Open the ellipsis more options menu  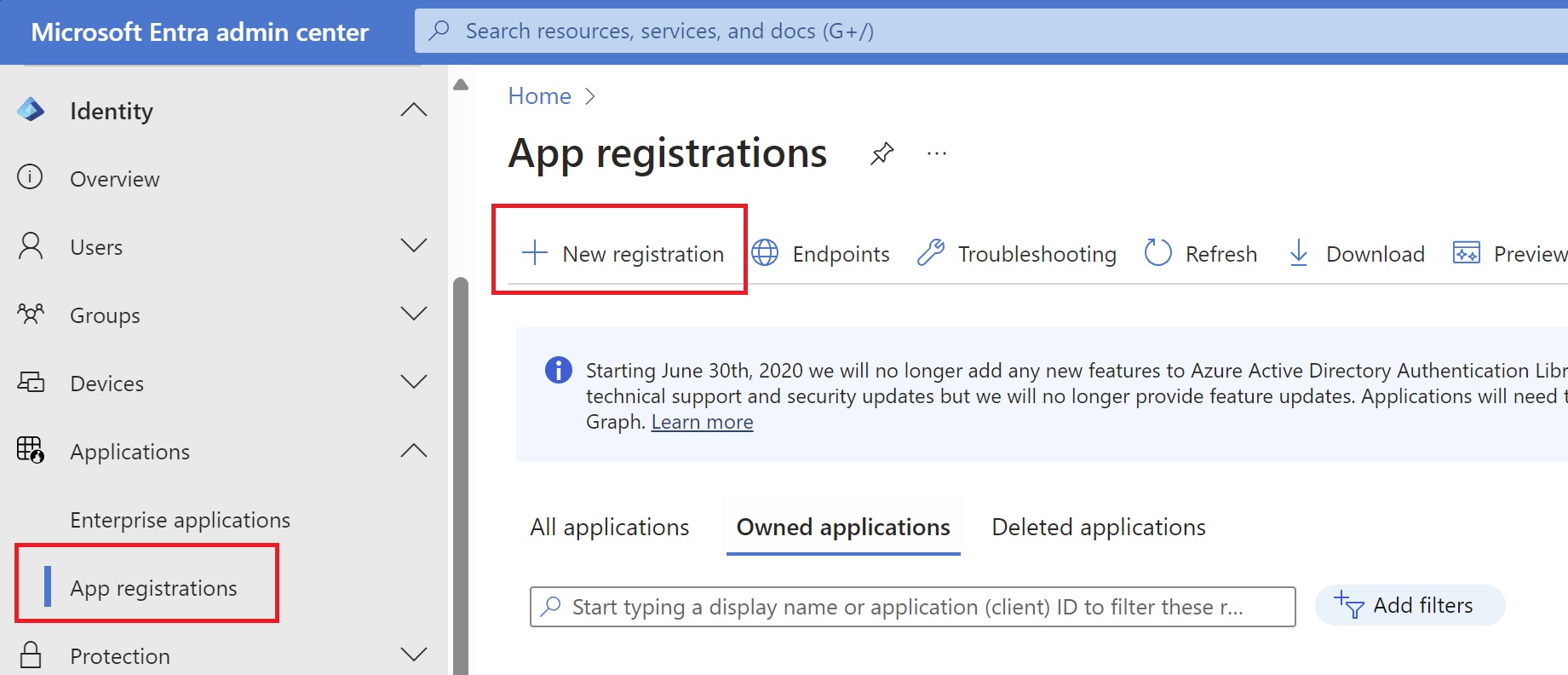937,154
